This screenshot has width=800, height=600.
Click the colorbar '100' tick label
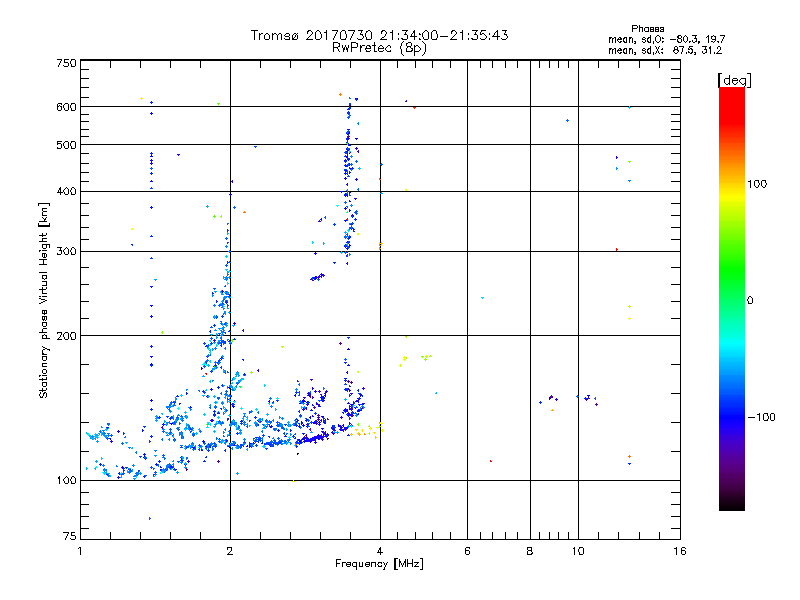757,184
